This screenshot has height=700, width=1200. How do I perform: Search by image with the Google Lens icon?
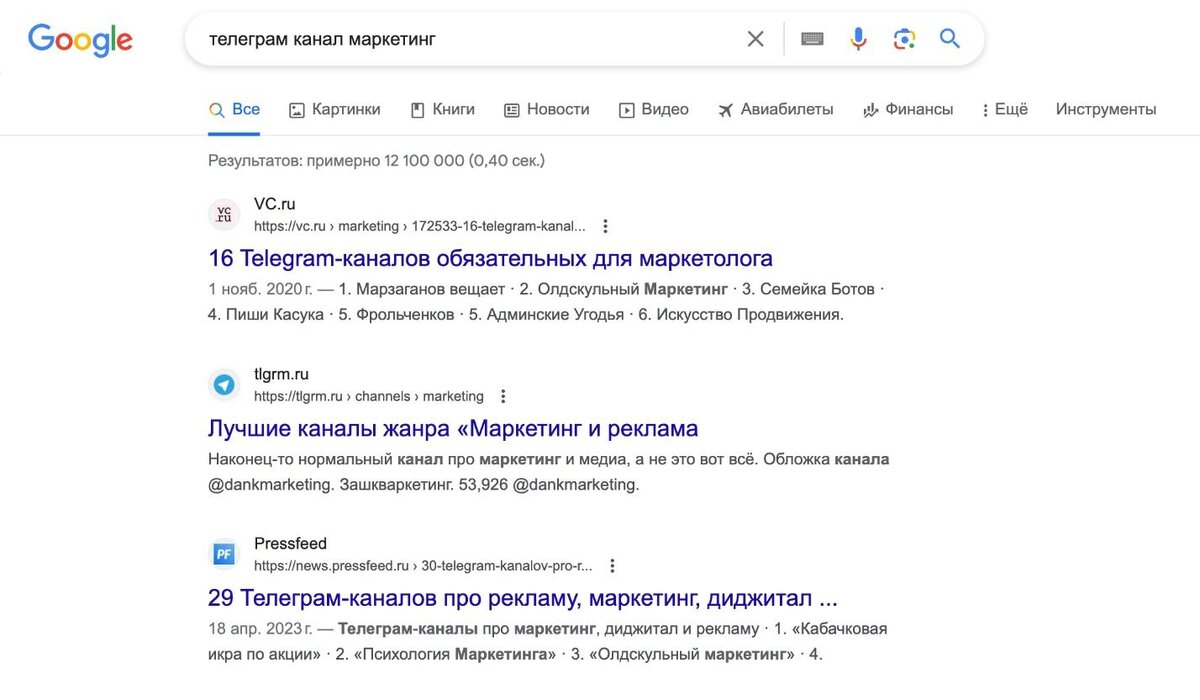click(904, 39)
